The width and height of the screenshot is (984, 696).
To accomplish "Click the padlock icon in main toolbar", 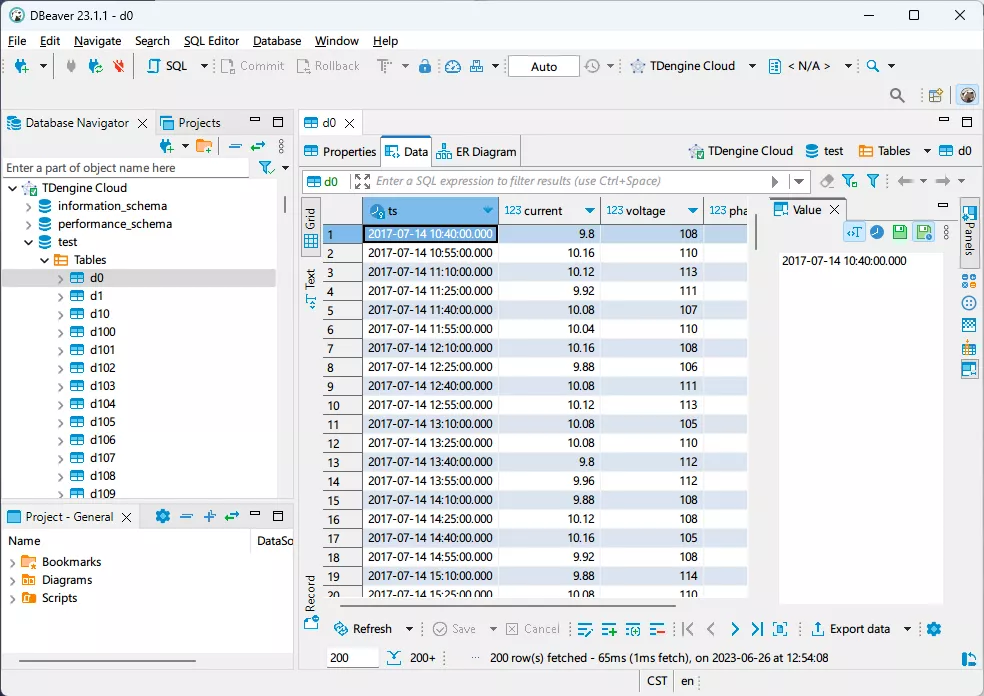I will [x=425, y=66].
